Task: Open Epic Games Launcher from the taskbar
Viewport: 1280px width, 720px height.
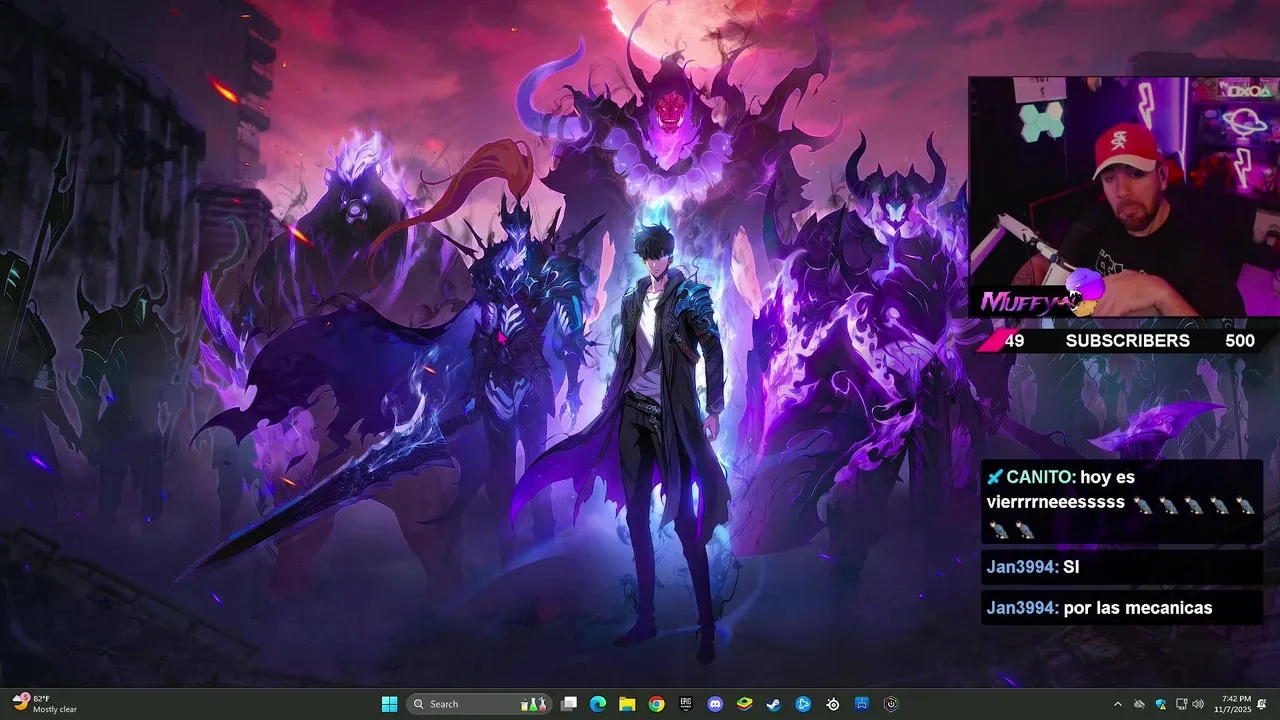Action: click(x=686, y=704)
